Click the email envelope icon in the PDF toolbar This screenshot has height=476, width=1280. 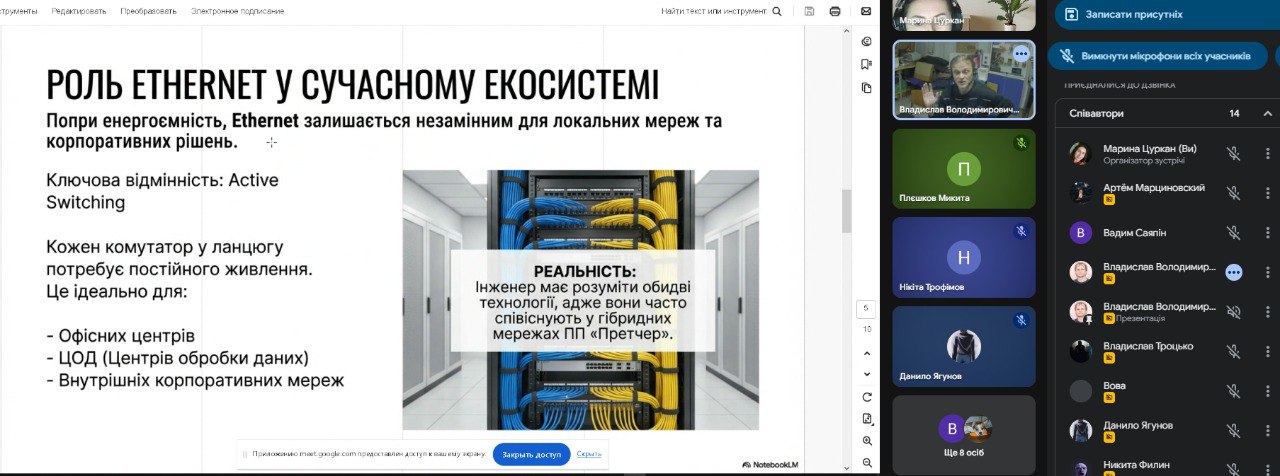point(866,11)
